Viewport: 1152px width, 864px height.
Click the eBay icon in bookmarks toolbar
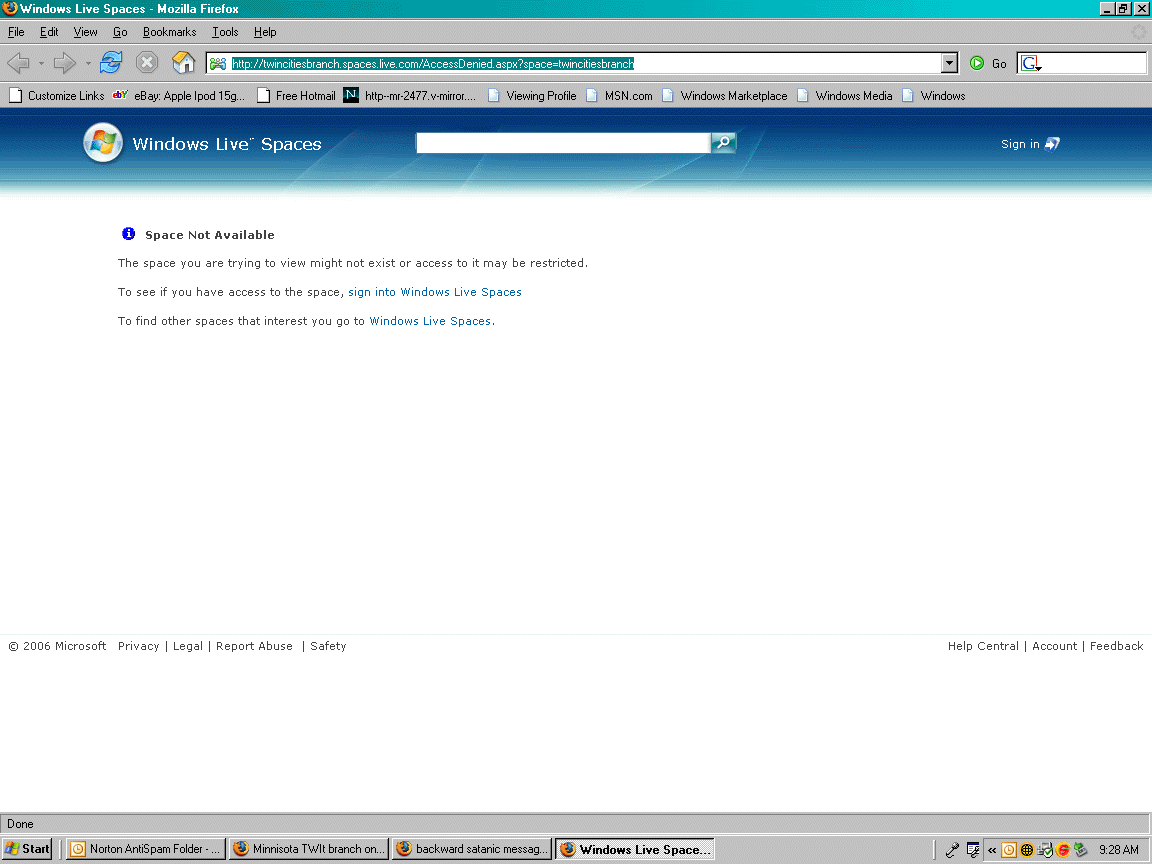120,95
